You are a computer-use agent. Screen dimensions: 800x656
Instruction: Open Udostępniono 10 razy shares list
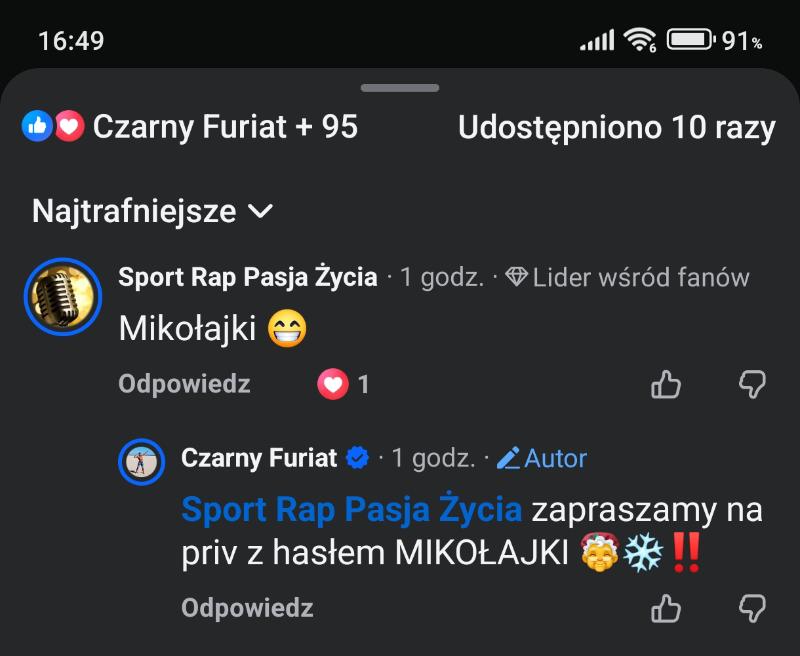coord(616,127)
